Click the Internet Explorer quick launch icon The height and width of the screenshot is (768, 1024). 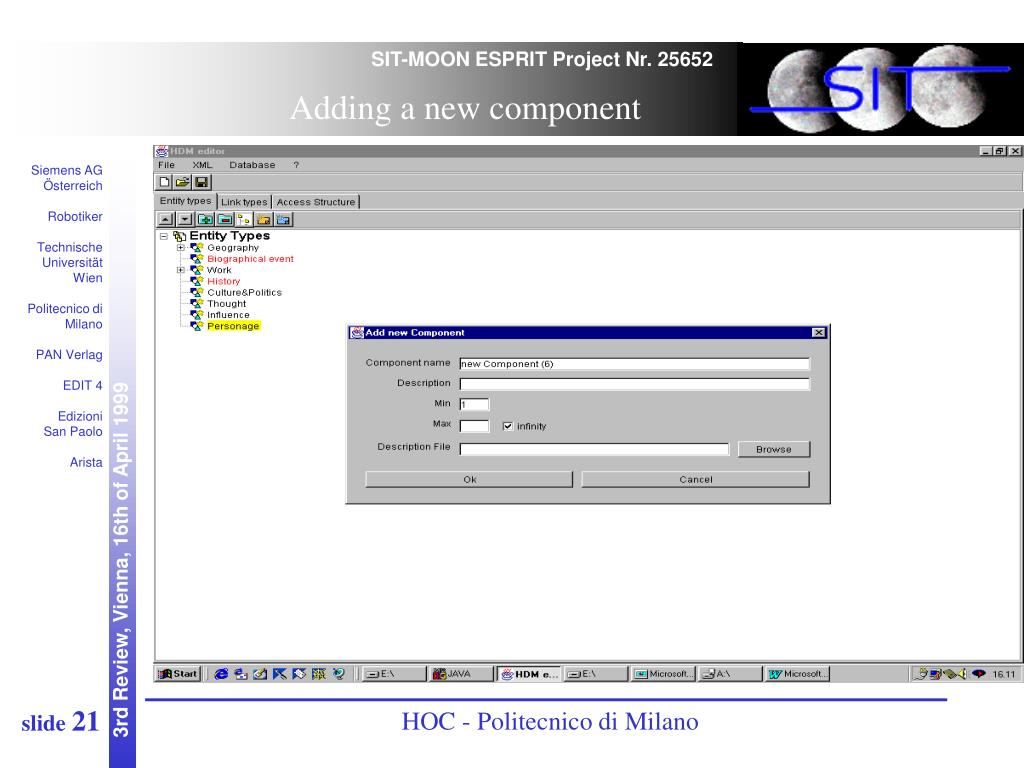coord(221,674)
